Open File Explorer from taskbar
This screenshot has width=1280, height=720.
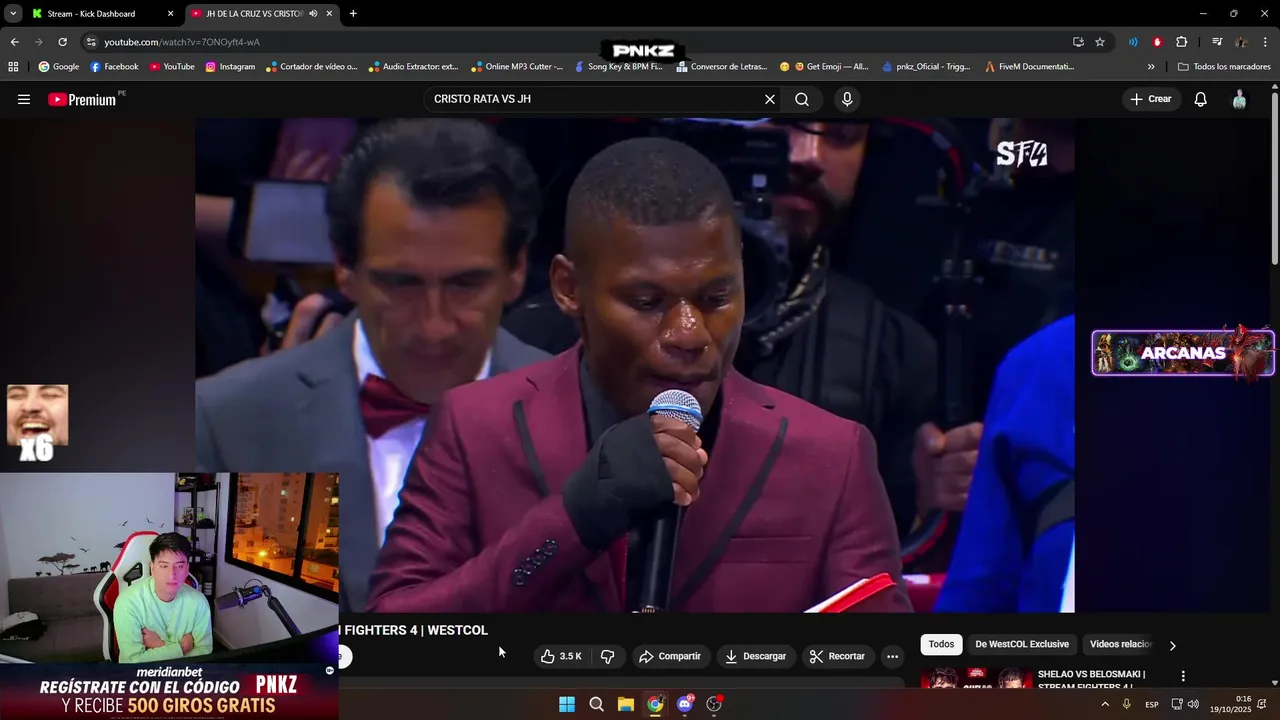click(625, 704)
